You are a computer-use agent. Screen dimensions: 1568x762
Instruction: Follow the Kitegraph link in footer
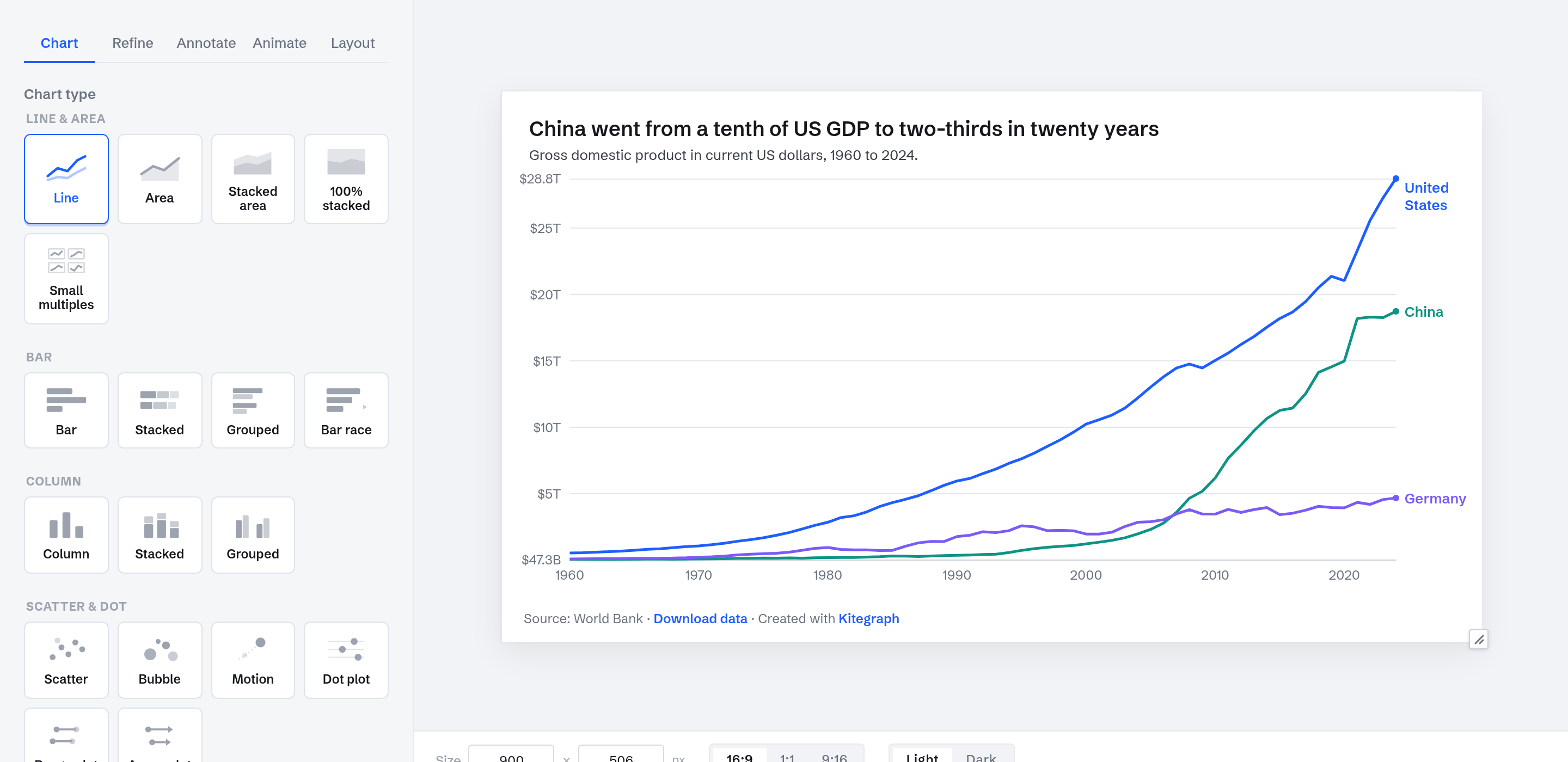click(x=868, y=618)
